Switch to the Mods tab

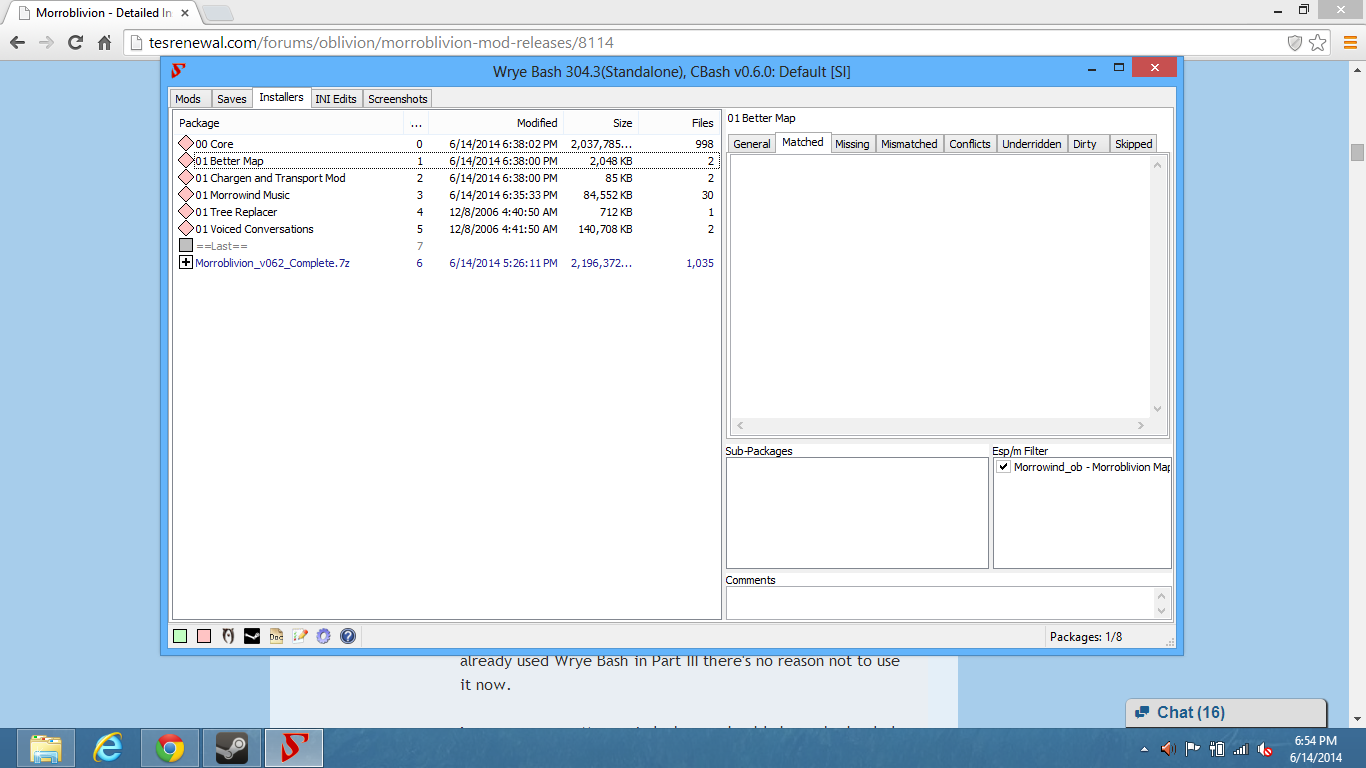188,99
